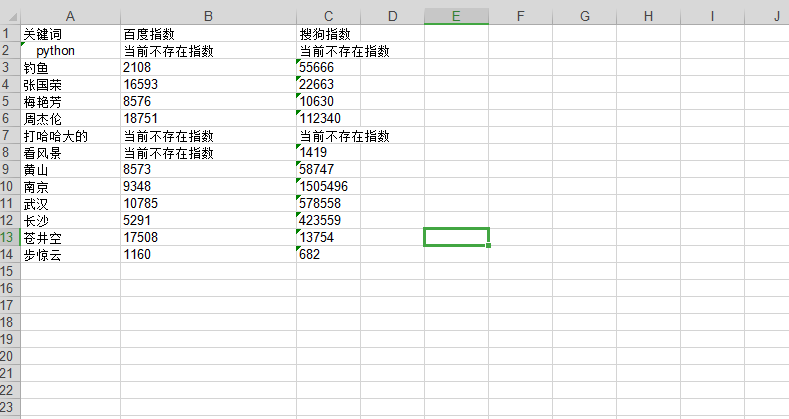Select the 梅艳芳 cell

(x=70, y=102)
